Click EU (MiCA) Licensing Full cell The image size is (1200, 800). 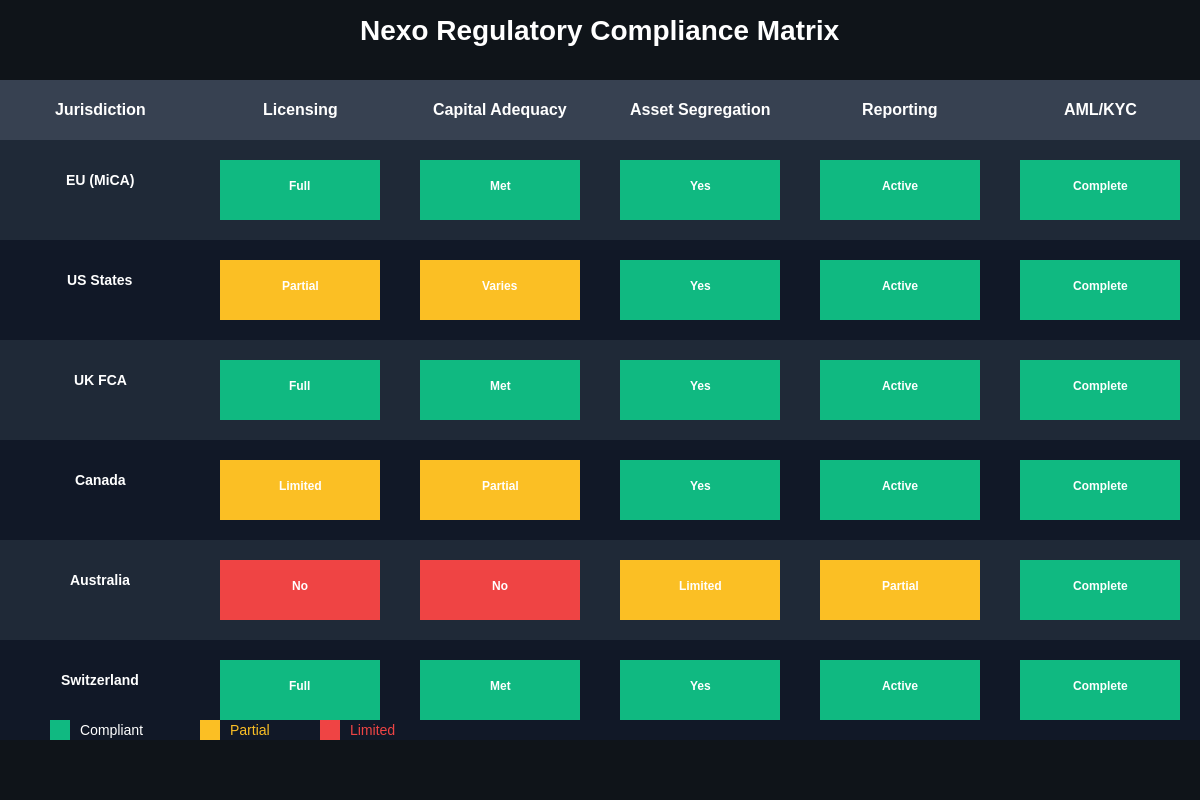(300, 190)
